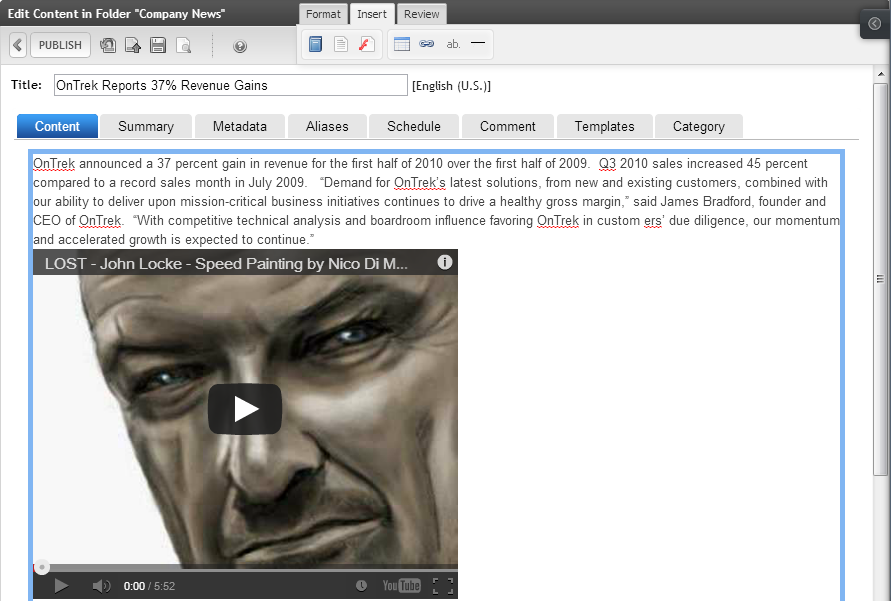
Task: Mute the video with the speaker icon
Action: point(101,586)
